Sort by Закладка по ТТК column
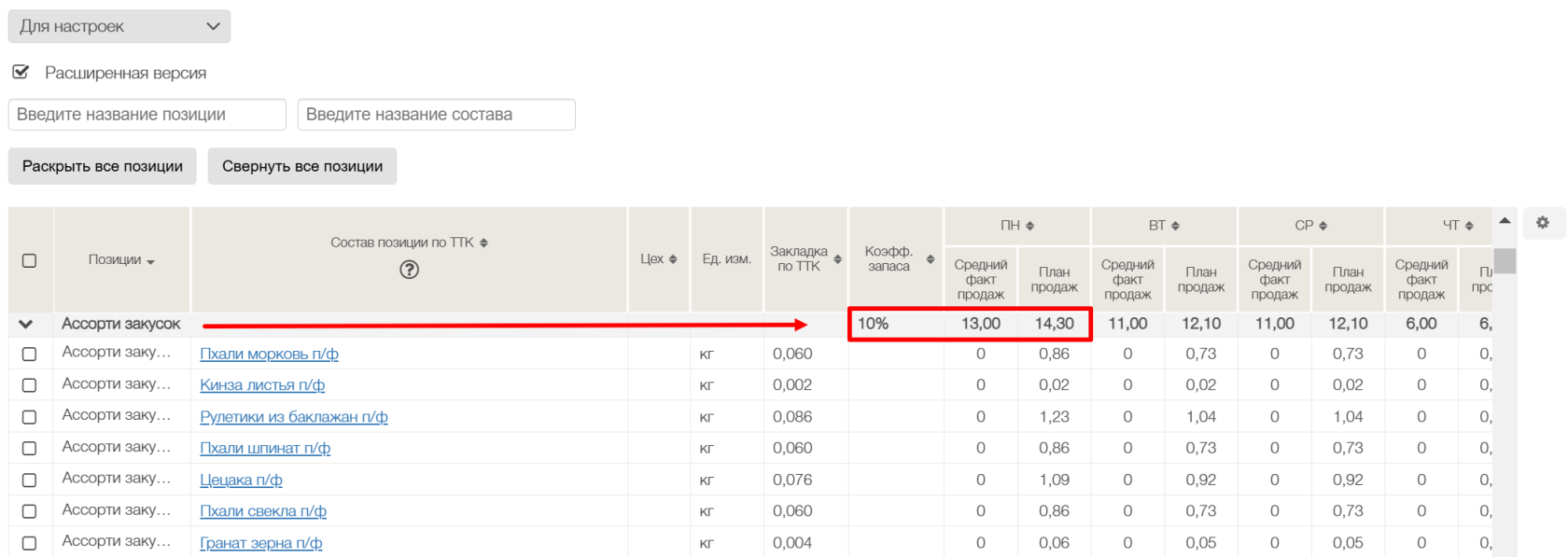The height and width of the screenshot is (557, 1568). (x=837, y=259)
